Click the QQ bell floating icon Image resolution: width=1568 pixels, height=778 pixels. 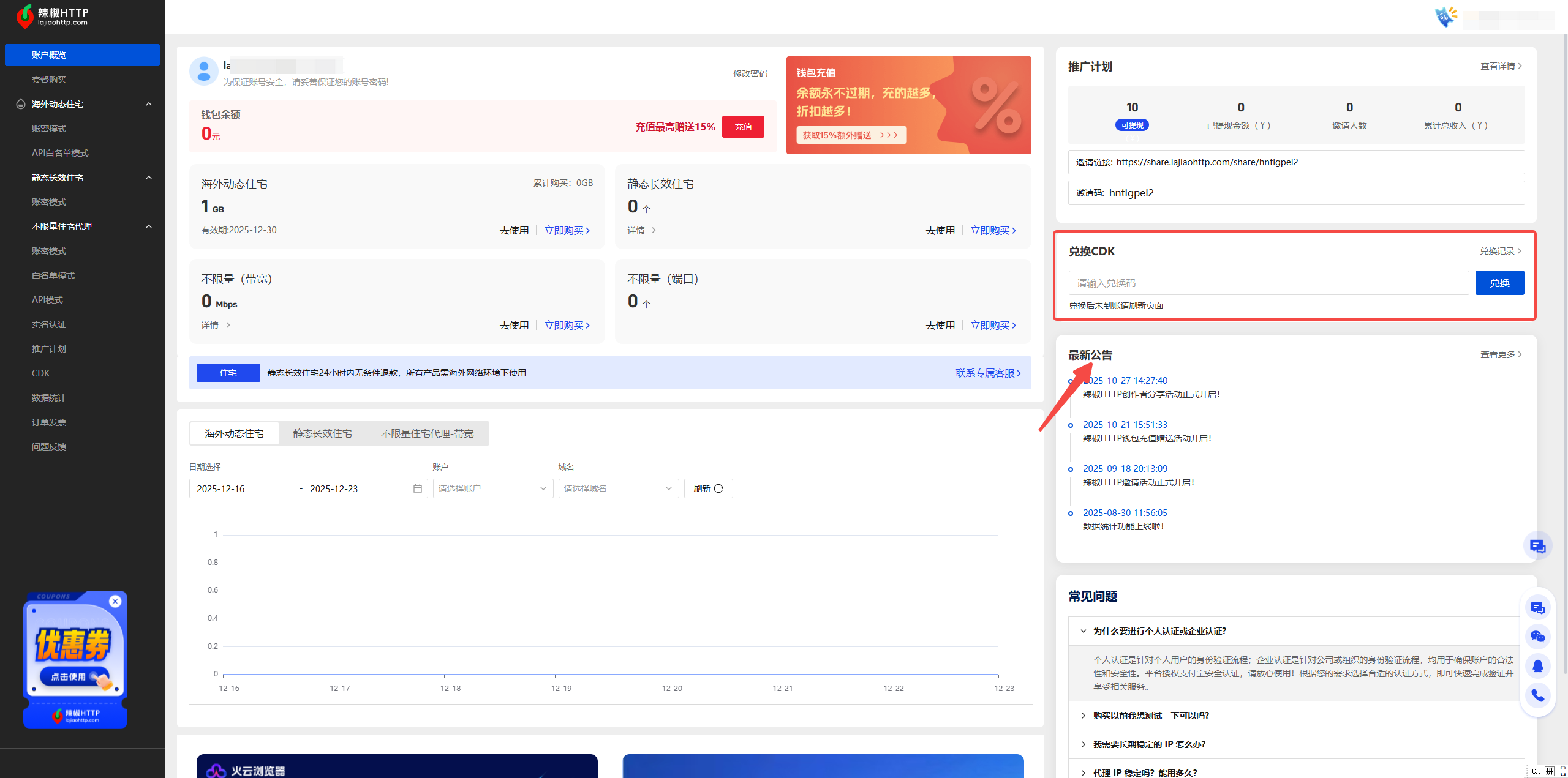1537,666
